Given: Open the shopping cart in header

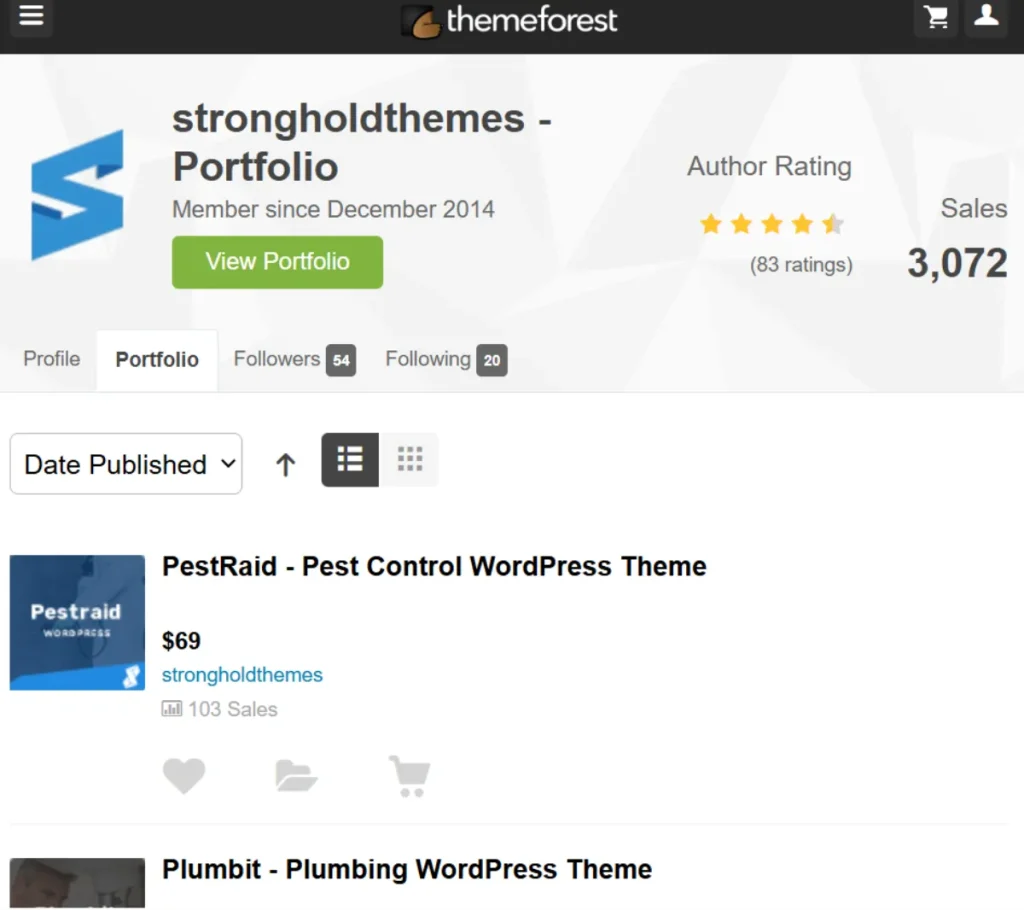Looking at the screenshot, I should click(936, 17).
